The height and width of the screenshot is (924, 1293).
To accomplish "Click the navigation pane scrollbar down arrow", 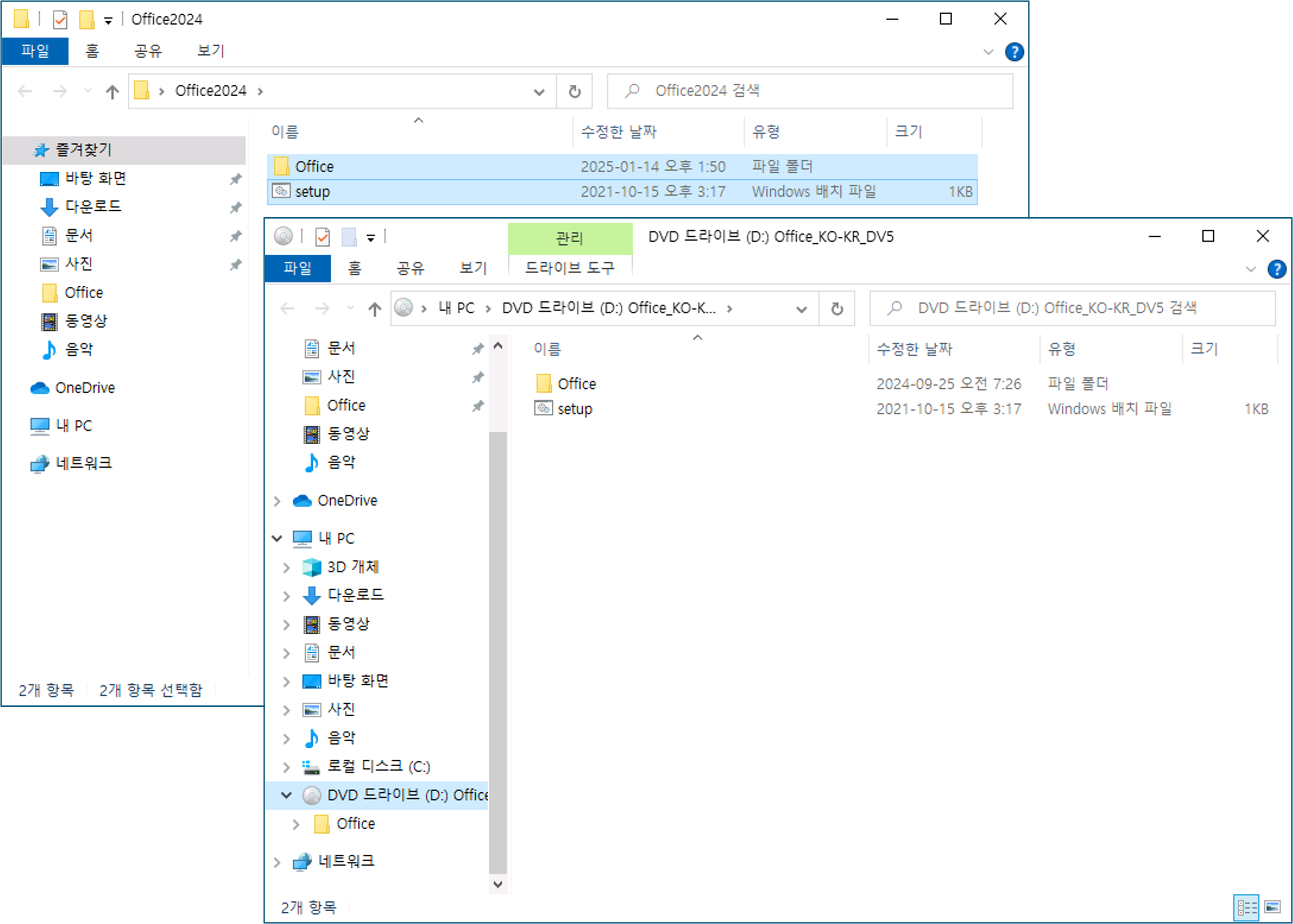I will pyautogui.click(x=498, y=884).
